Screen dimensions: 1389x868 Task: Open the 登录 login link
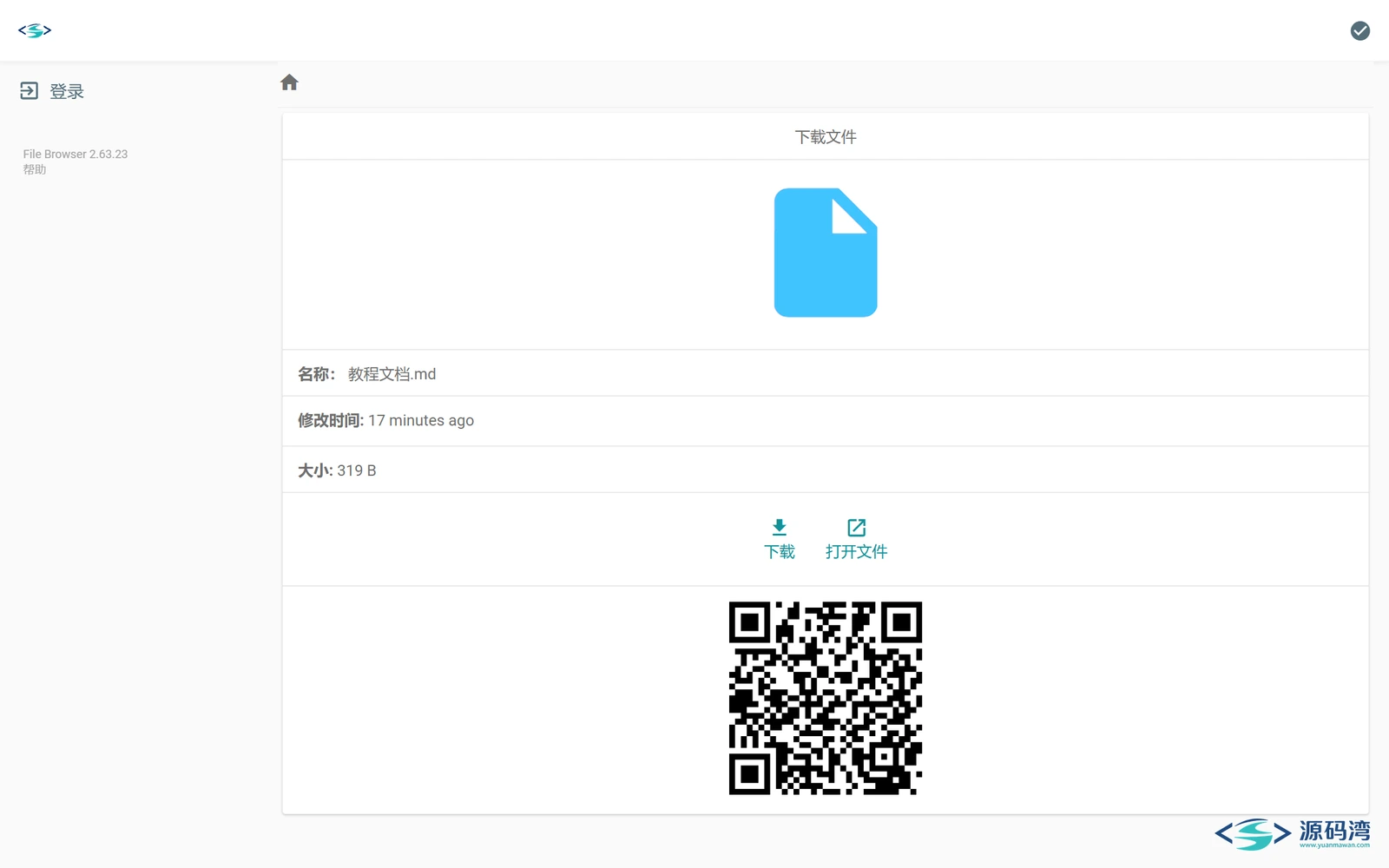click(66, 91)
